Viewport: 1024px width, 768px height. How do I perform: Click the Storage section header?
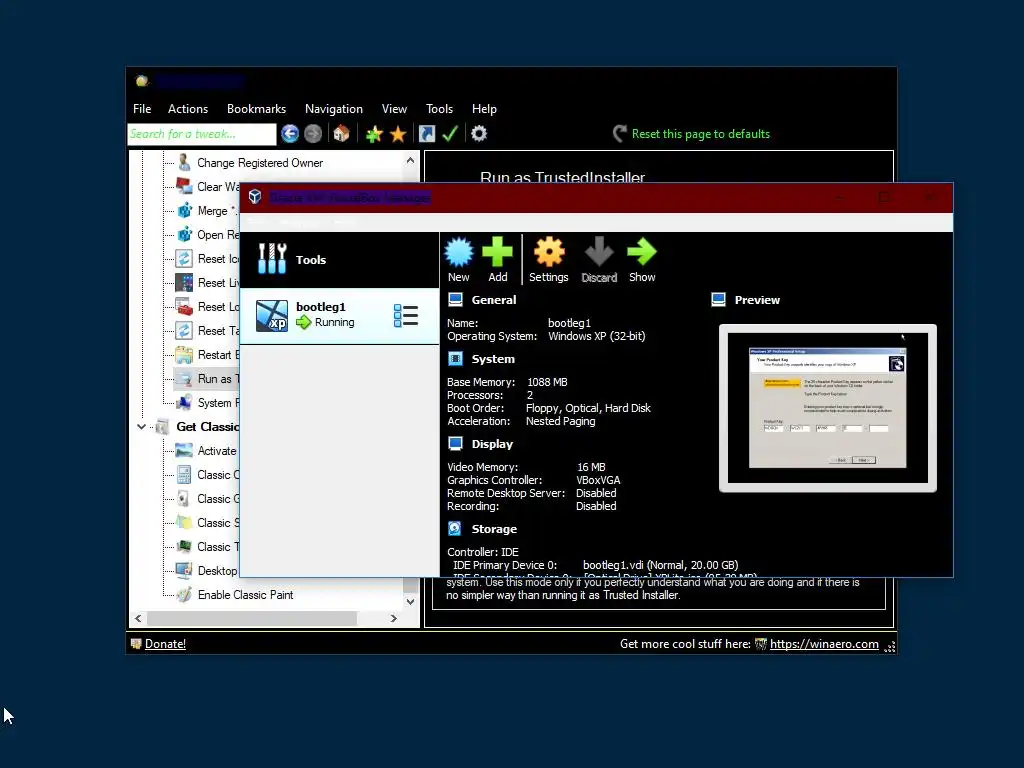[494, 529]
